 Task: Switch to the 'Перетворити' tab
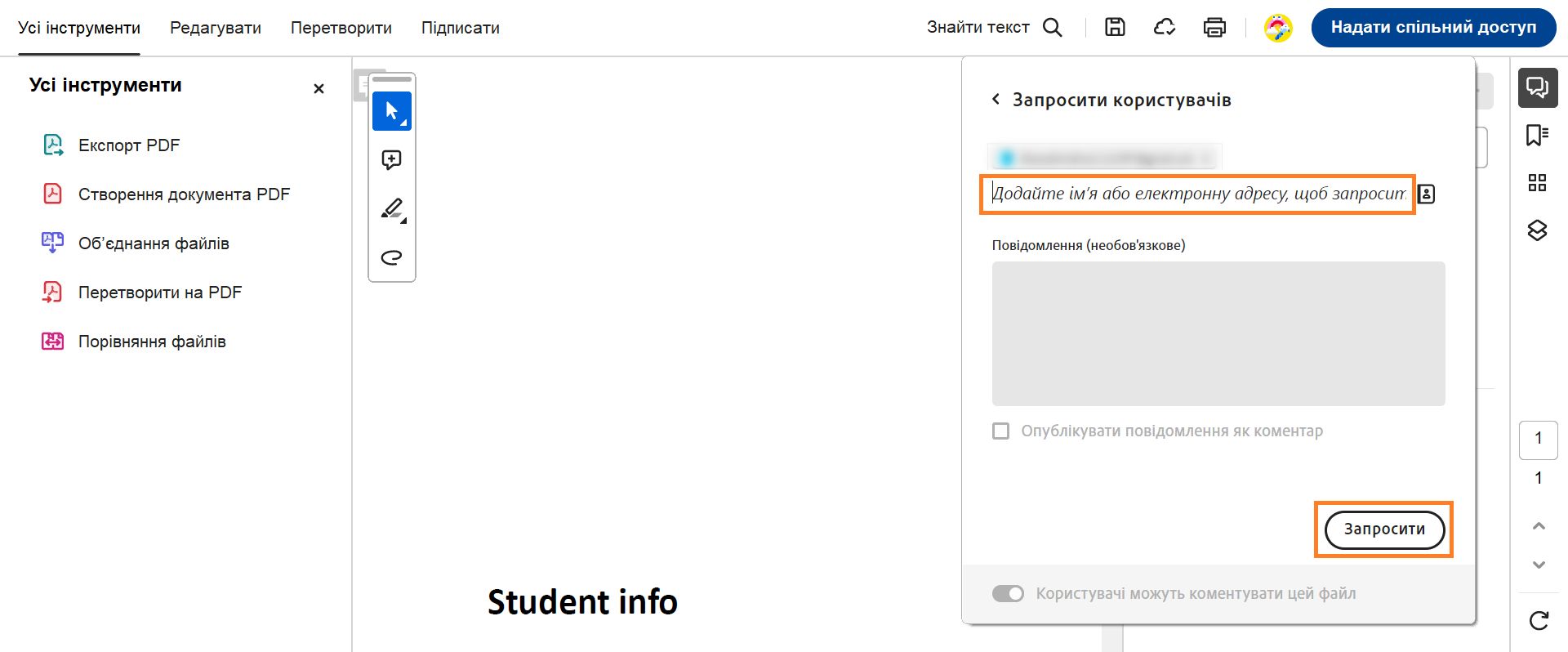[x=341, y=28]
